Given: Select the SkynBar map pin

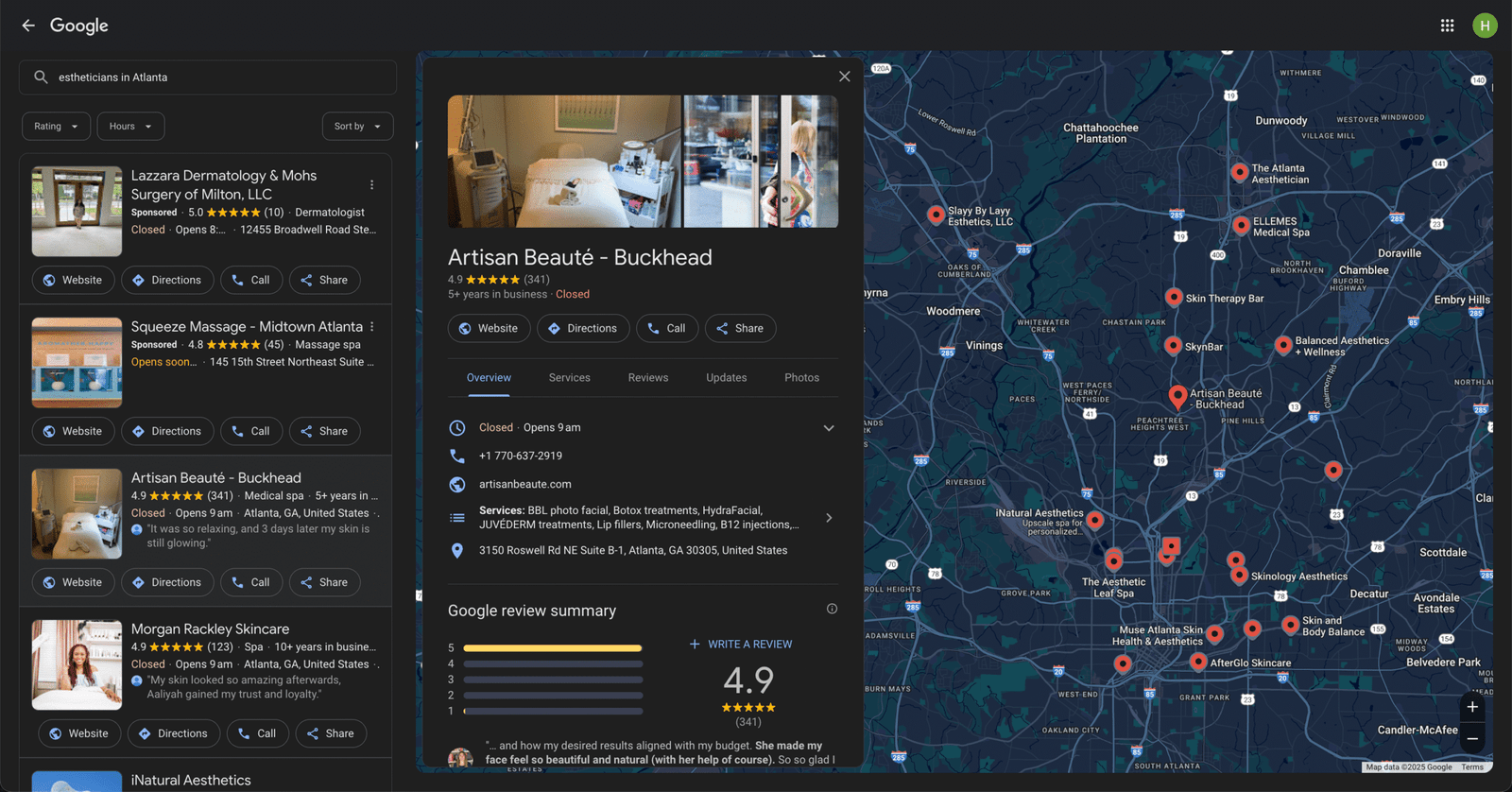Looking at the screenshot, I should pos(1173,345).
